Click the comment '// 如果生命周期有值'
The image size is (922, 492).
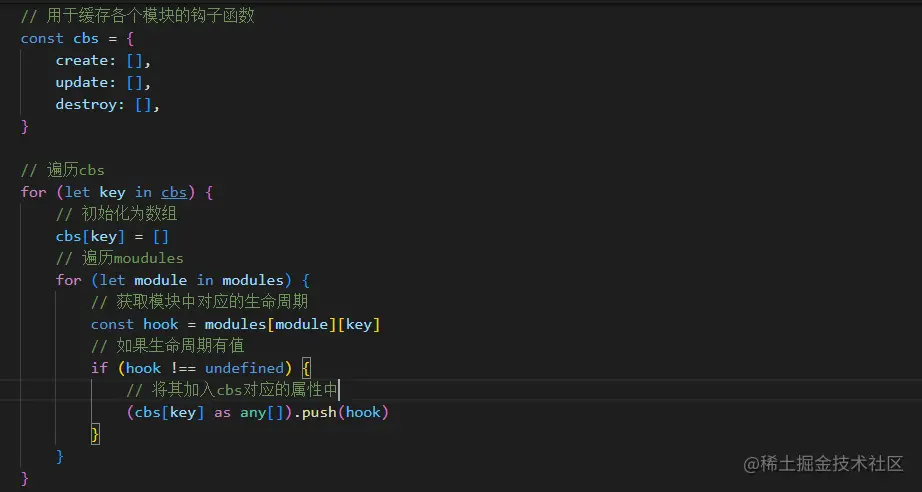pos(168,346)
